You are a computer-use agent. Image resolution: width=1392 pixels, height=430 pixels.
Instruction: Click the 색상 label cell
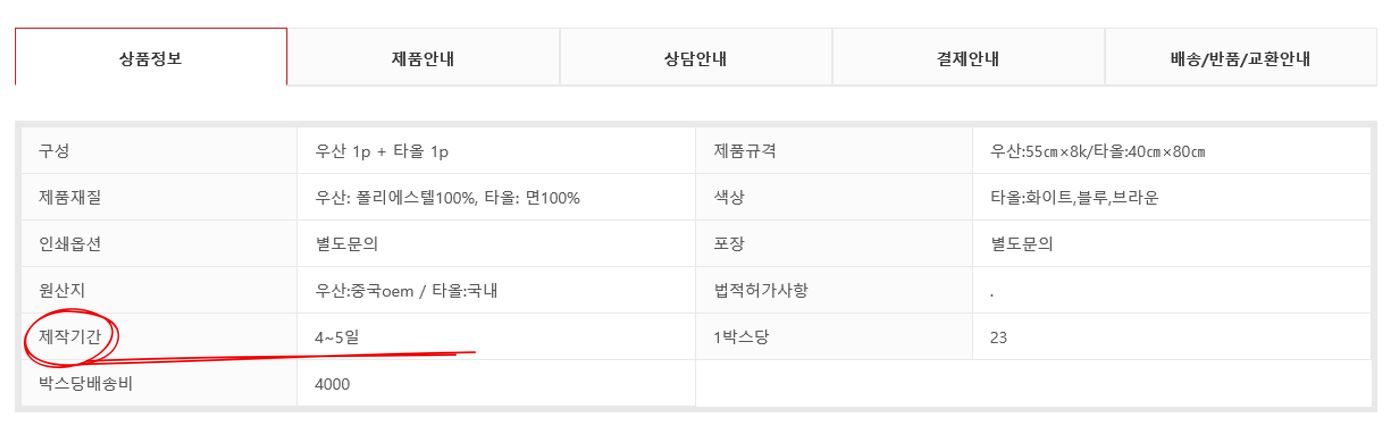point(729,198)
